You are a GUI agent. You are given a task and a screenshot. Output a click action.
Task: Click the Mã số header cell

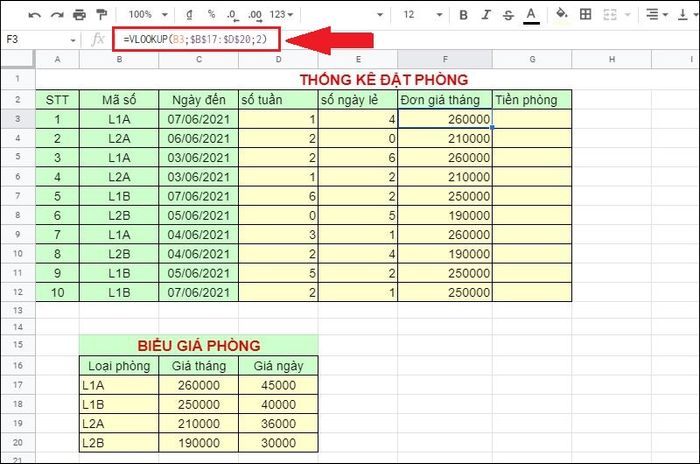[x=119, y=100]
